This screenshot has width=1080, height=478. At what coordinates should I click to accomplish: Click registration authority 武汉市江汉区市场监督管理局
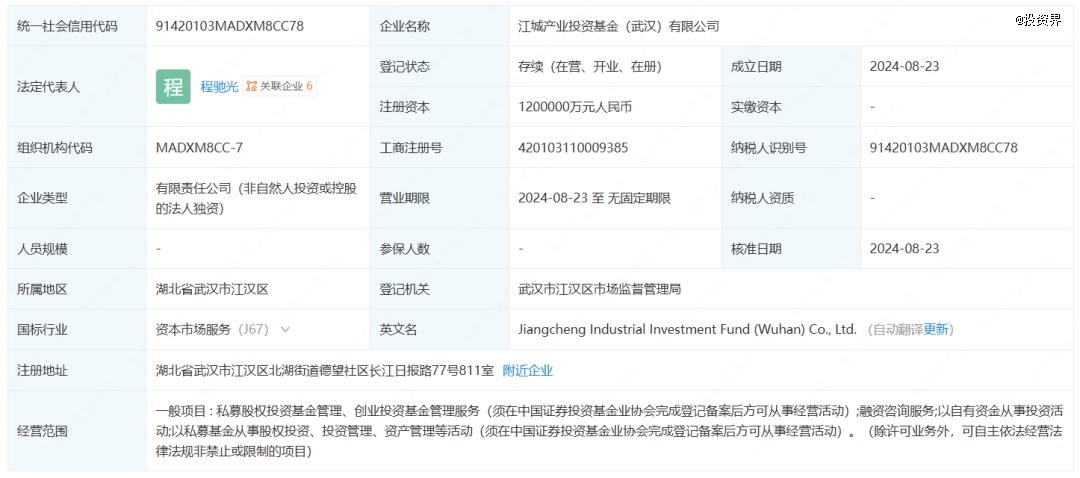coord(599,289)
